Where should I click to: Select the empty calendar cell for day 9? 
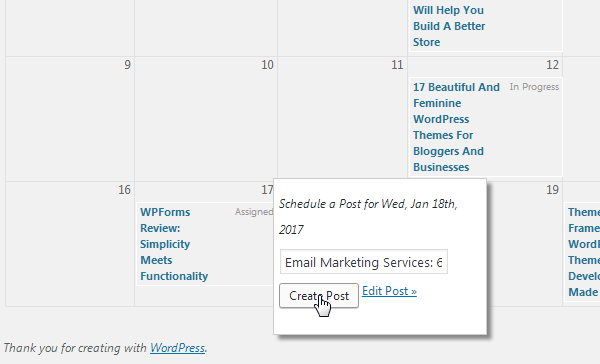(70, 119)
